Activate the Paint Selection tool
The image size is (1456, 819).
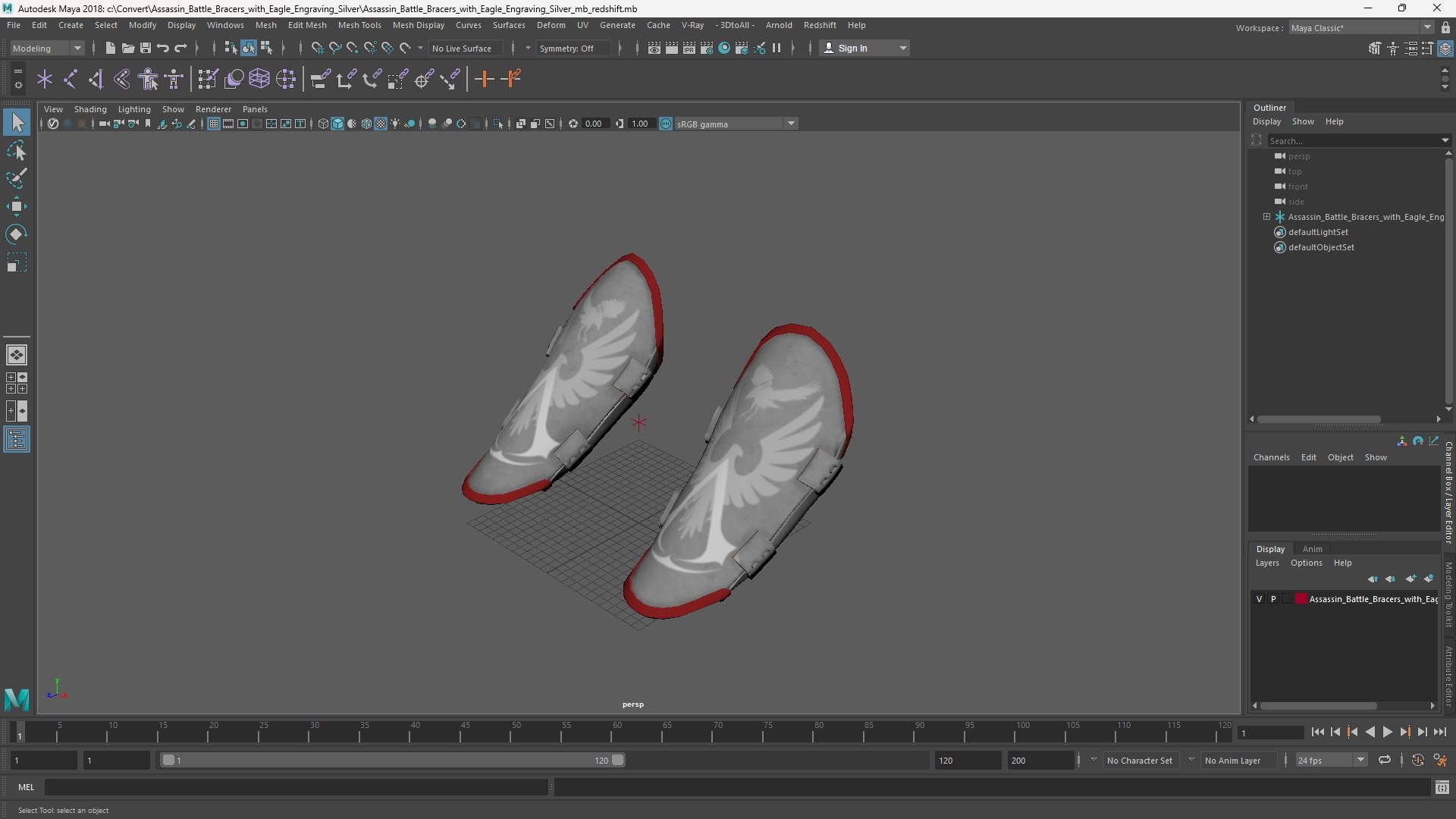(17, 179)
